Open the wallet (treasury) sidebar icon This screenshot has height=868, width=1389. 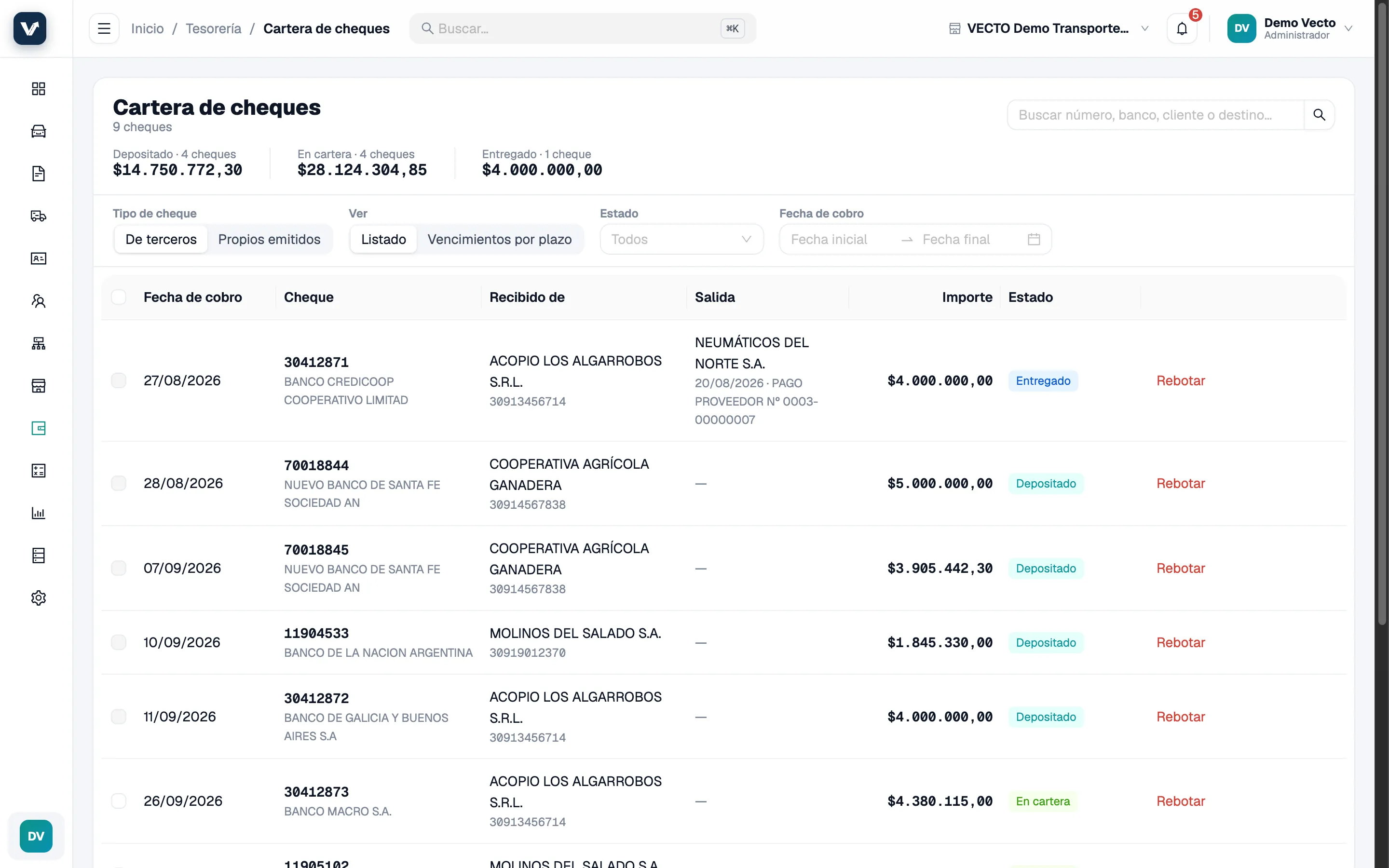39,428
